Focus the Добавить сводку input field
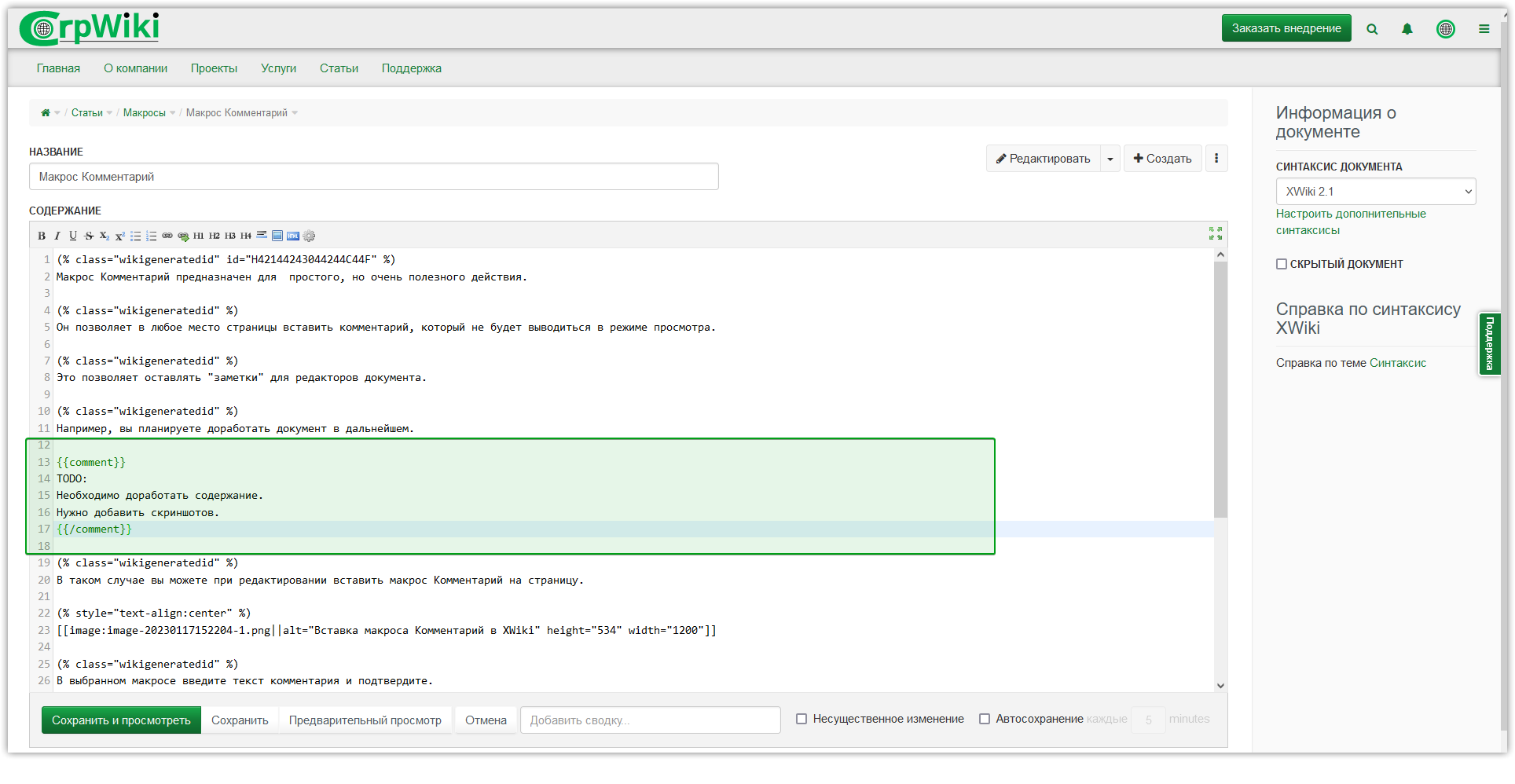The width and height of the screenshot is (1515, 784). (651, 720)
